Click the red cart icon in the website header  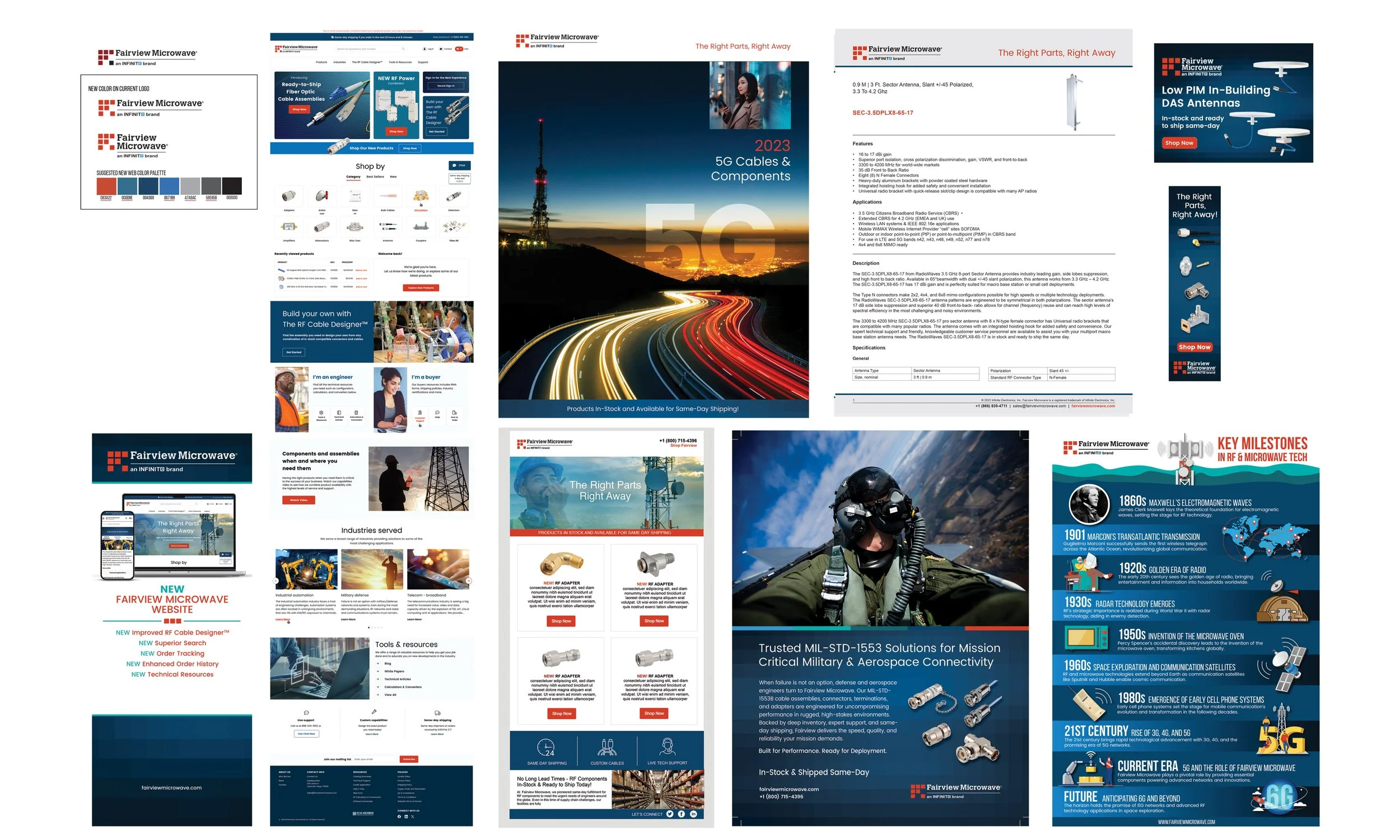pos(459,49)
